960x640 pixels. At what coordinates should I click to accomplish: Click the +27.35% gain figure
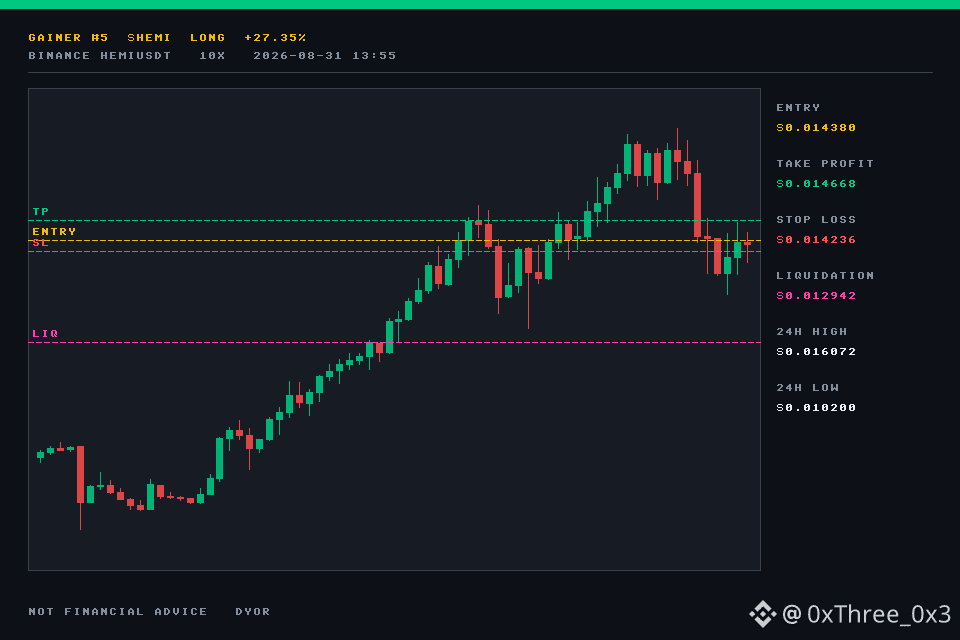(x=275, y=38)
